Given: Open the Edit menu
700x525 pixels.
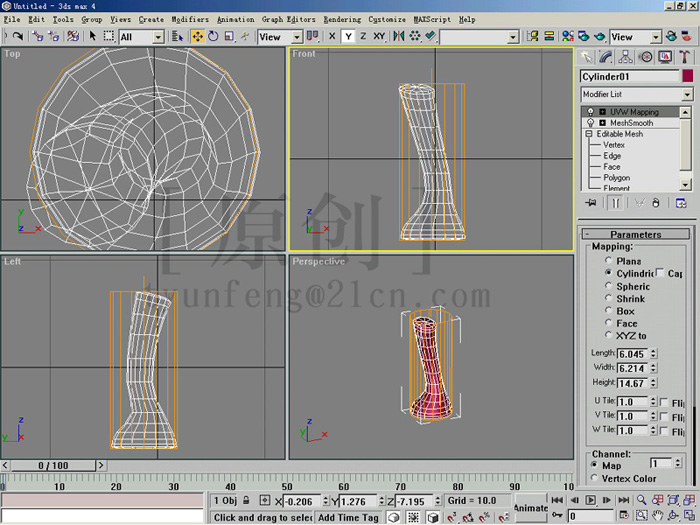Looking at the screenshot, I should 37,19.
